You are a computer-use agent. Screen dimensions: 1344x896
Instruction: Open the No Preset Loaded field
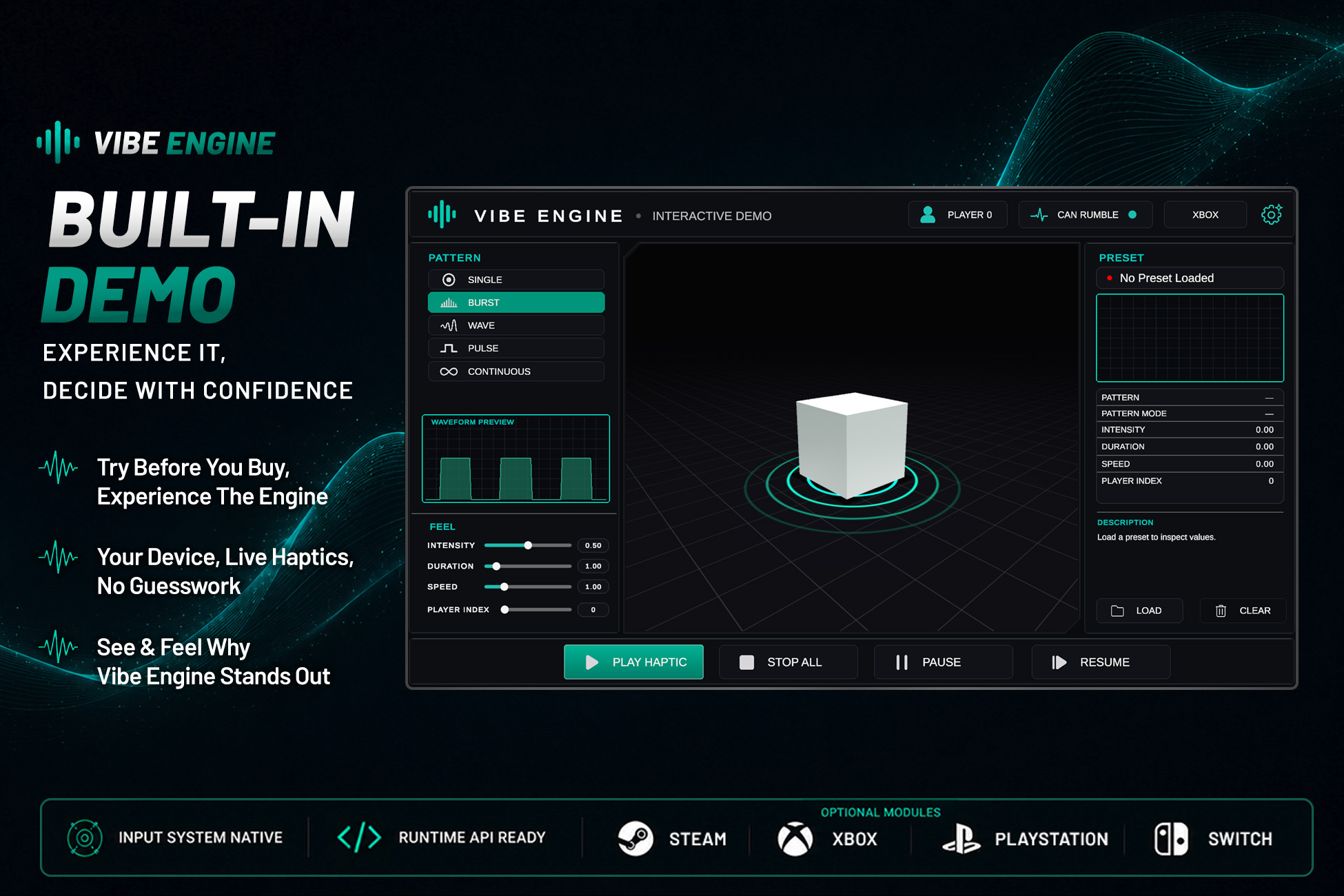click(x=1190, y=278)
